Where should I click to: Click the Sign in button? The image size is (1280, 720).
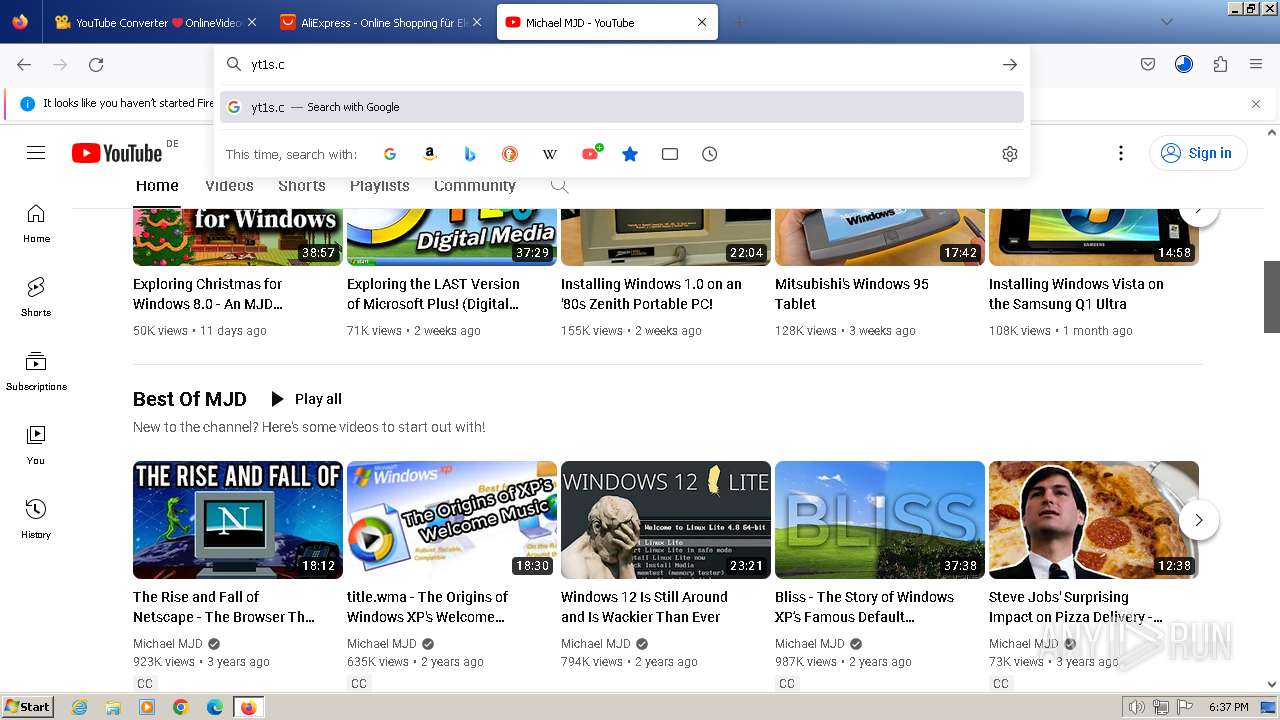point(1198,153)
